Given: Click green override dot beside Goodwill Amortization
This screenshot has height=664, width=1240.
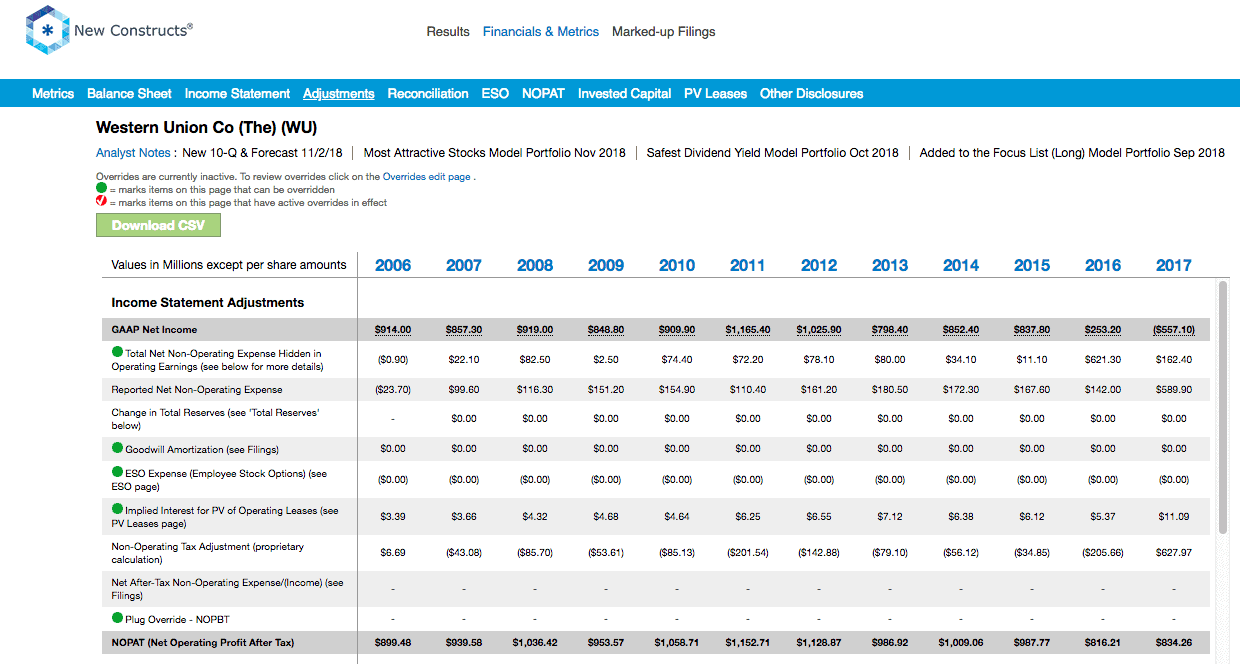Looking at the screenshot, I should point(117,449).
